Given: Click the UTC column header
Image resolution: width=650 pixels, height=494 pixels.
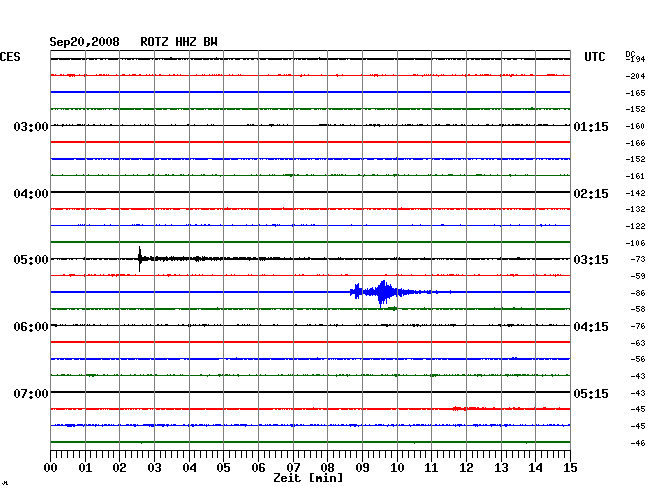Looking at the screenshot, I should [594, 57].
